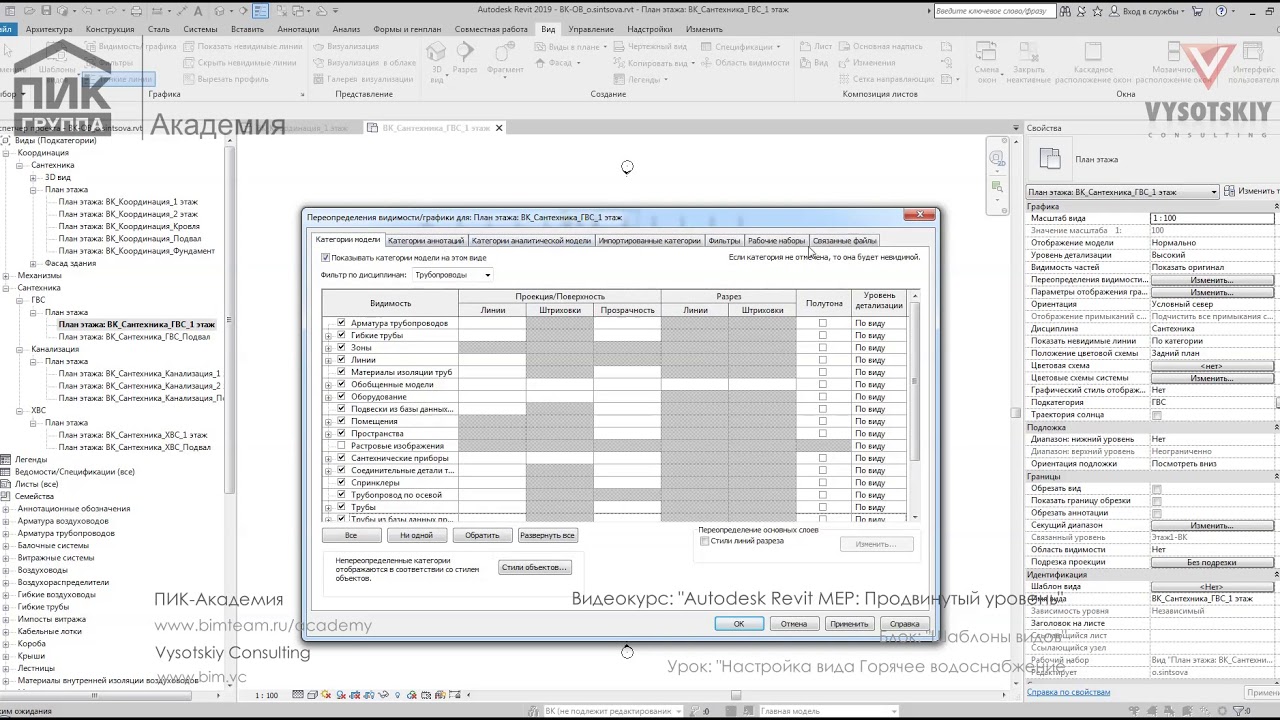The image size is (1280, 720).
Task: Uncheck Сантехнические приборы visibility checkbox
Action: 341,458
